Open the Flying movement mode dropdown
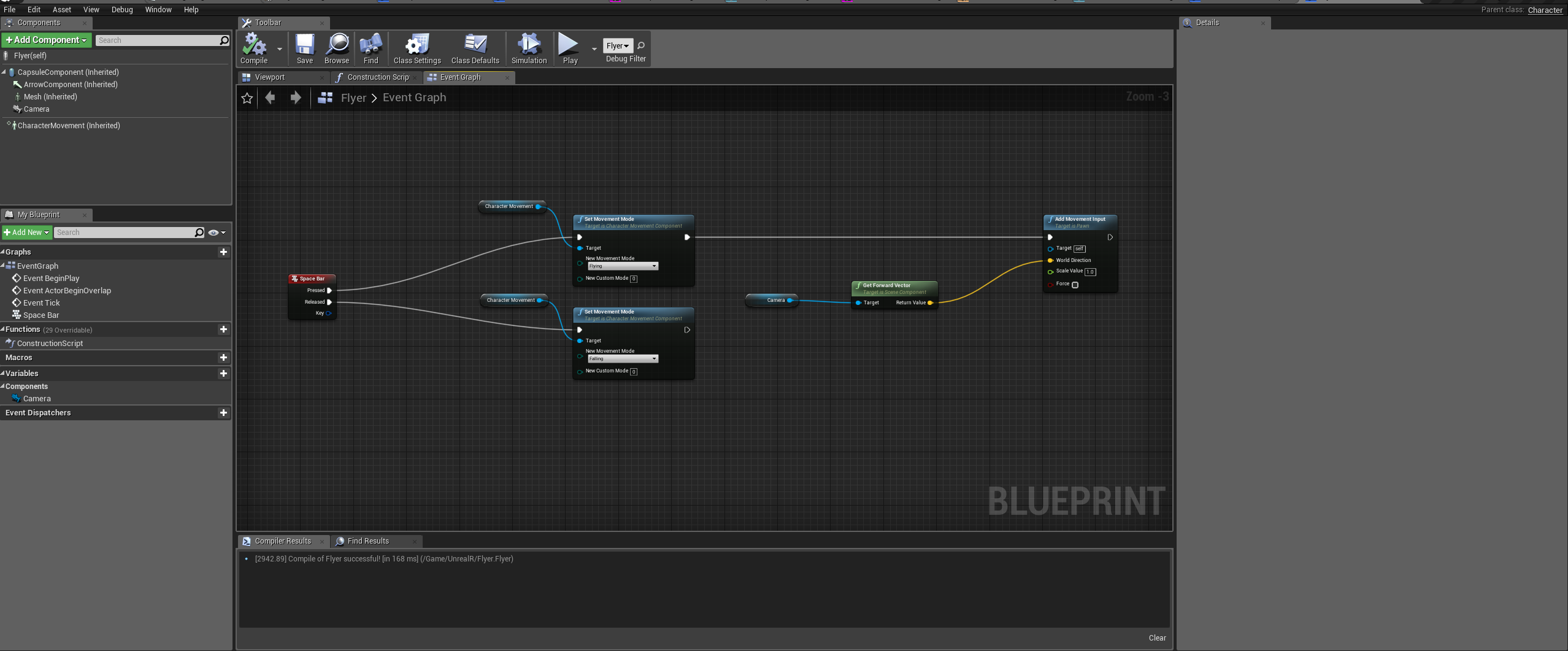 tap(655, 266)
